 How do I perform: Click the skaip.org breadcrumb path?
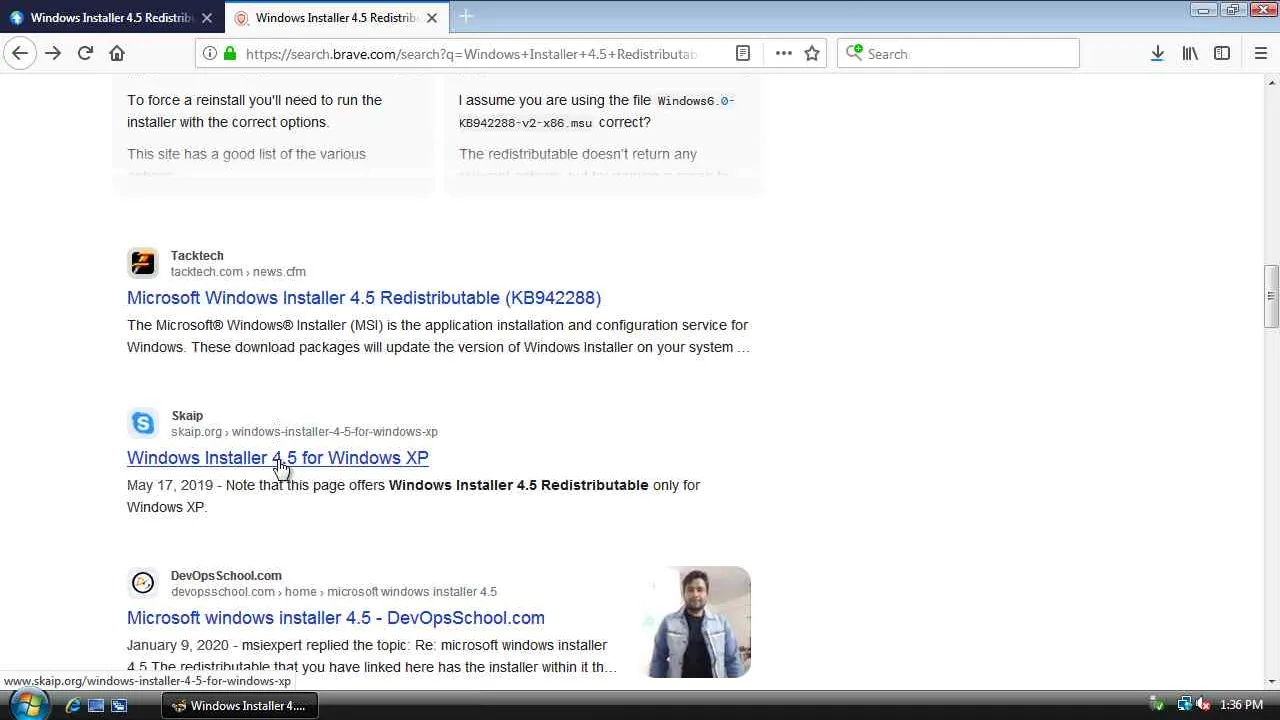pos(304,432)
